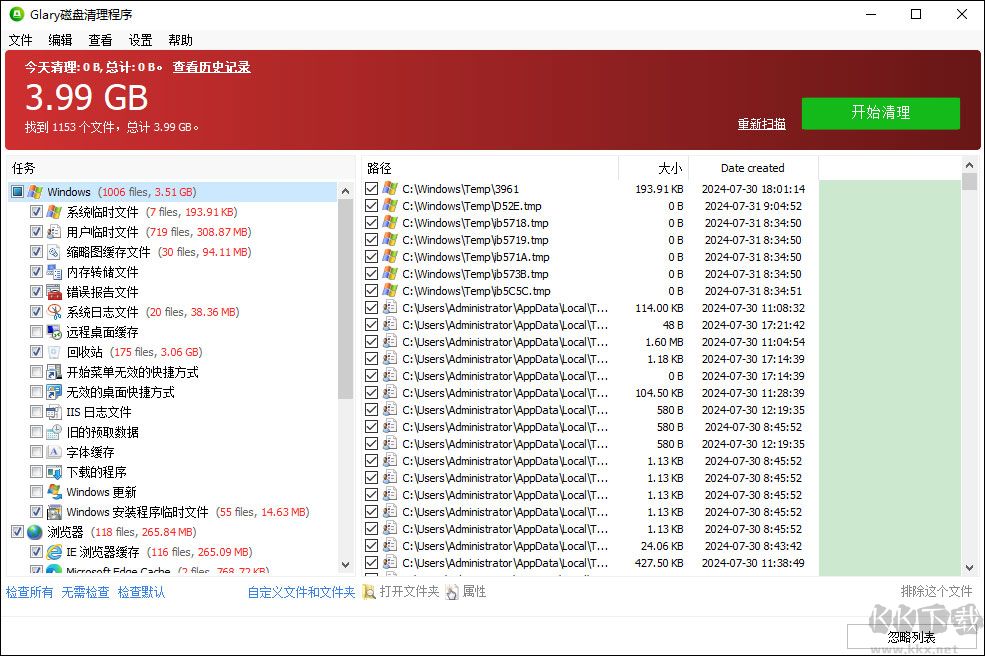Click the 字体缓存 icon

pos(55,452)
